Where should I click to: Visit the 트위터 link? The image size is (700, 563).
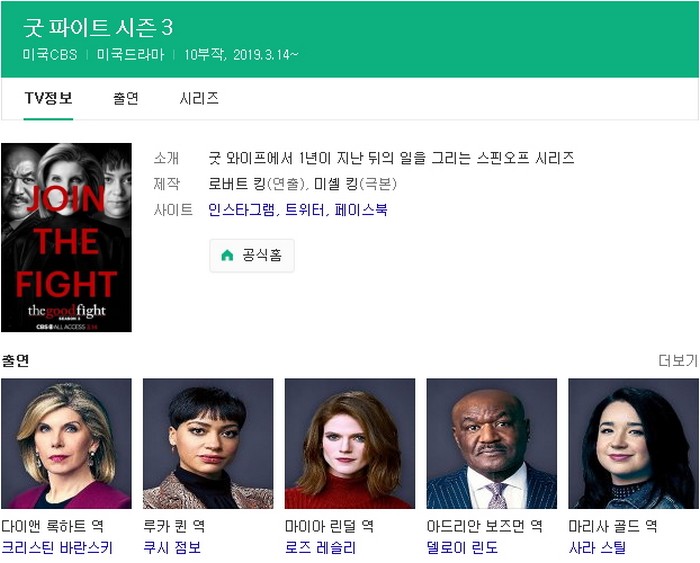click(x=305, y=209)
